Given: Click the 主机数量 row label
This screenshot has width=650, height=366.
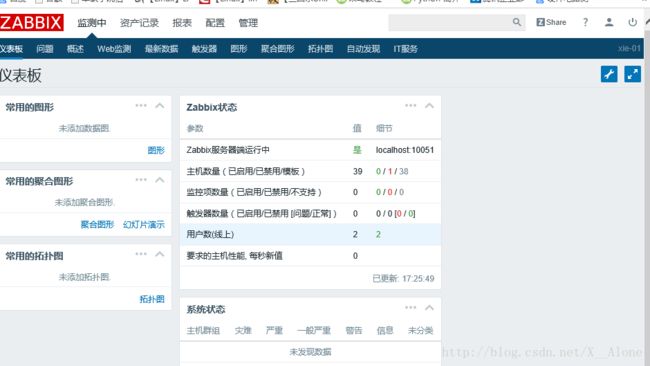Looking at the screenshot, I should 245,171.
